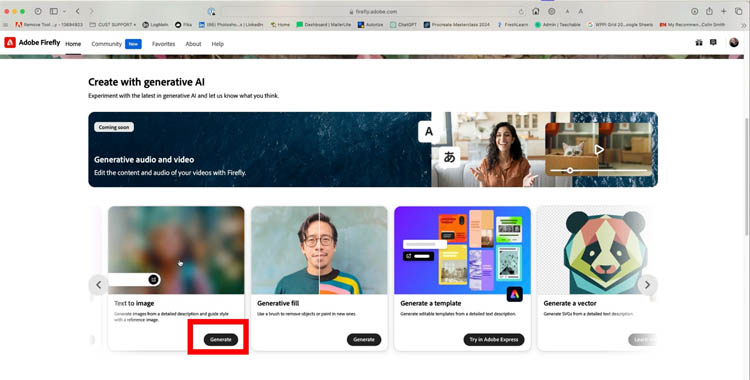This screenshot has width=750, height=380.
Task: Open the feedback chat icon in header
Action: coord(713,43)
